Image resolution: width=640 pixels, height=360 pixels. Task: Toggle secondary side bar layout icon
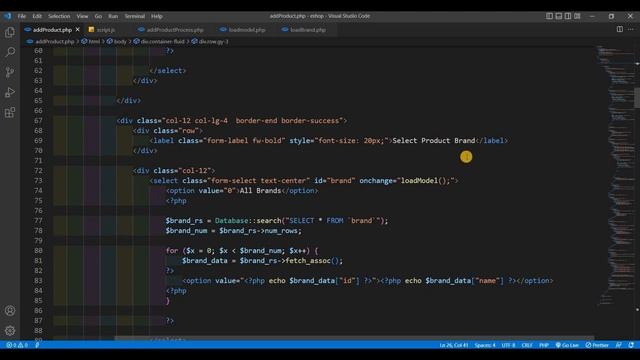pos(568,16)
